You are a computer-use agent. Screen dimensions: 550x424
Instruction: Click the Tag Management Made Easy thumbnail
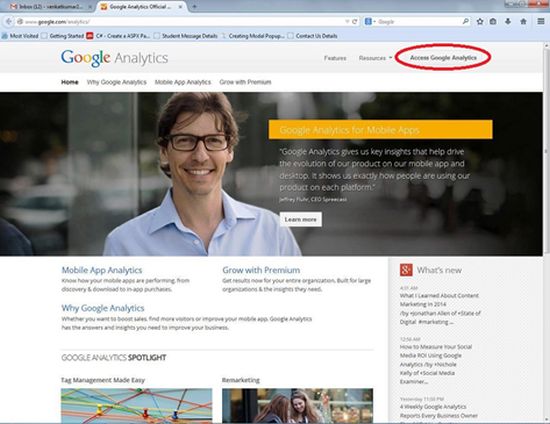pyautogui.click(x=136, y=405)
